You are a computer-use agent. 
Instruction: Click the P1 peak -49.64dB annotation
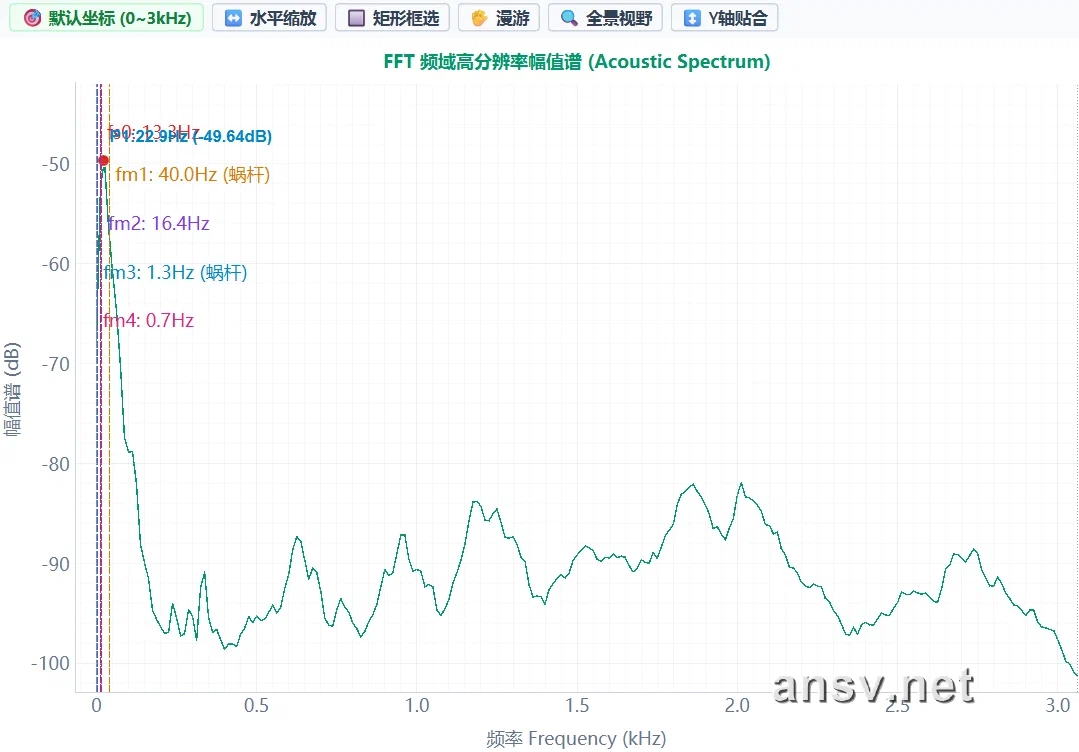(x=191, y=136)
